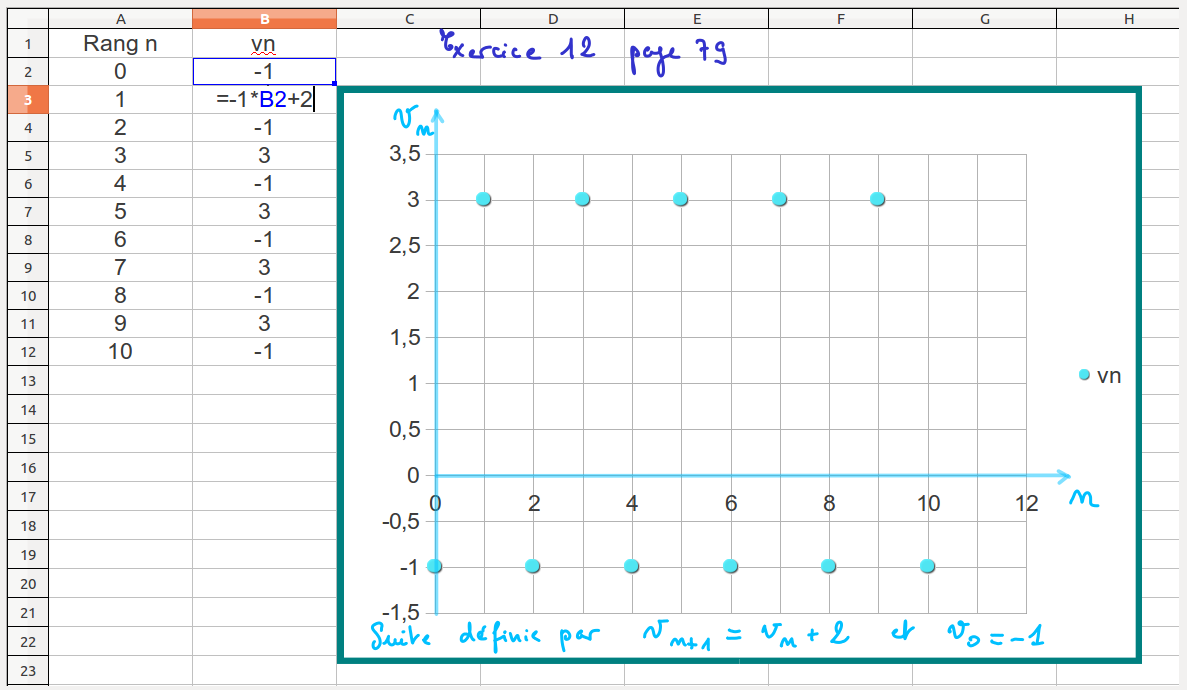The width and height of the screenshot is (1187, 690).
Task: Click cell B2 with value -1
Action: point(264,72)
